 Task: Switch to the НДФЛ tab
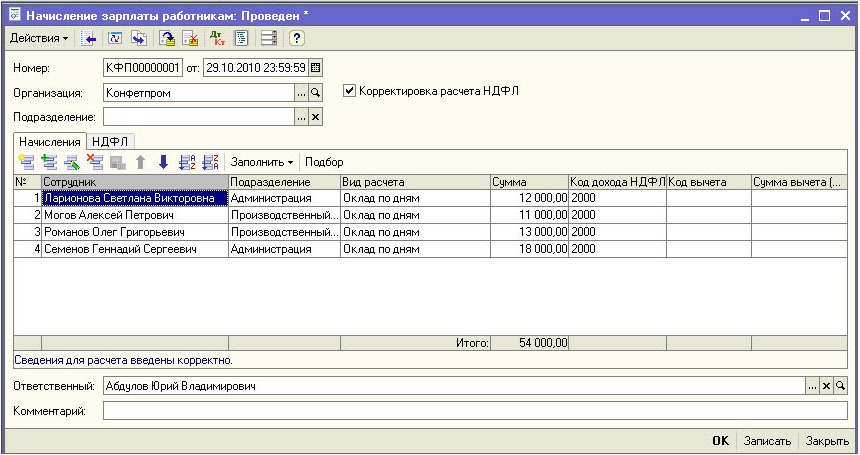[x=110, y=141]
